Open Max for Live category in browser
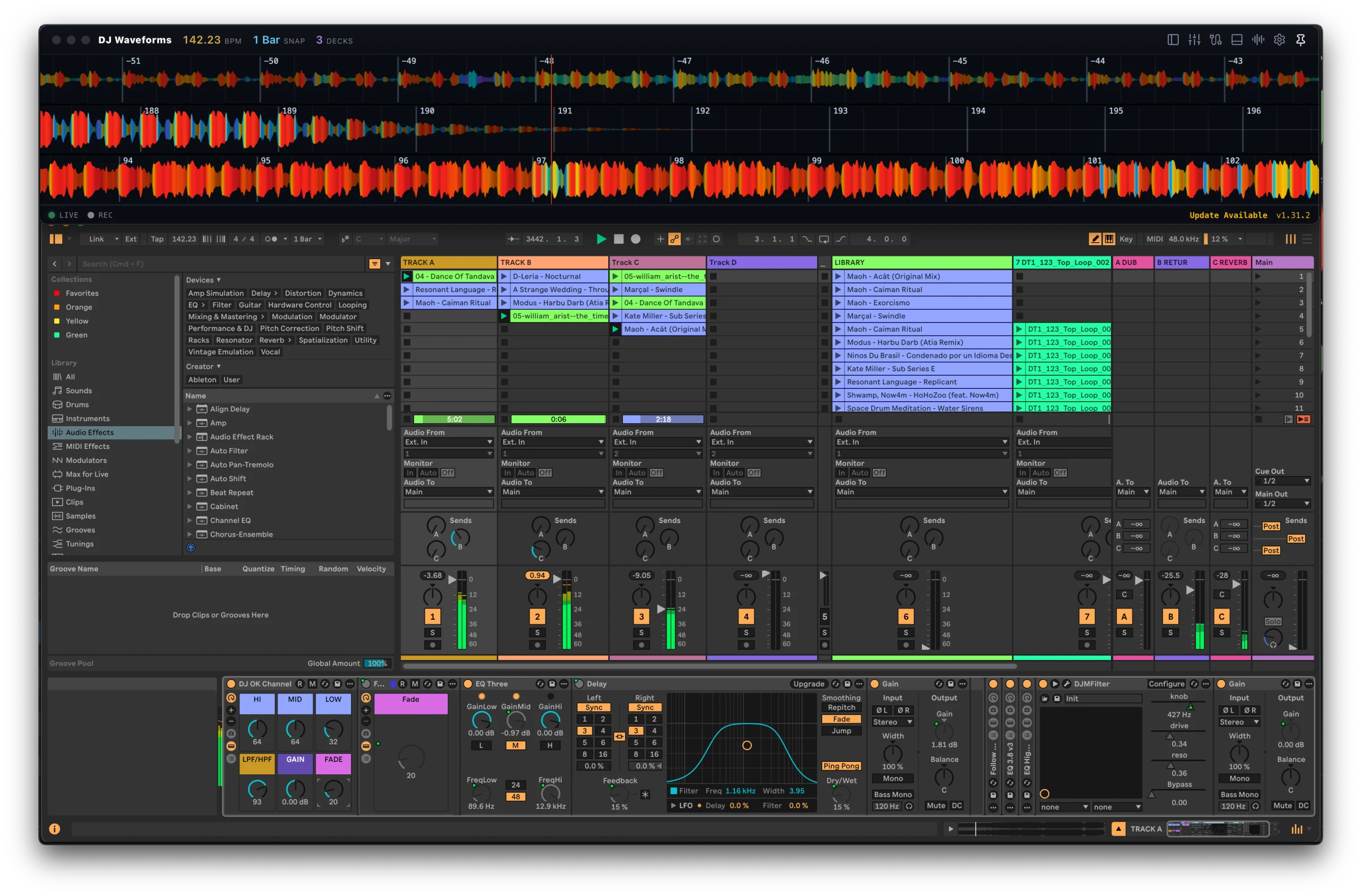 pyautogui.click(x=87, y=474)
